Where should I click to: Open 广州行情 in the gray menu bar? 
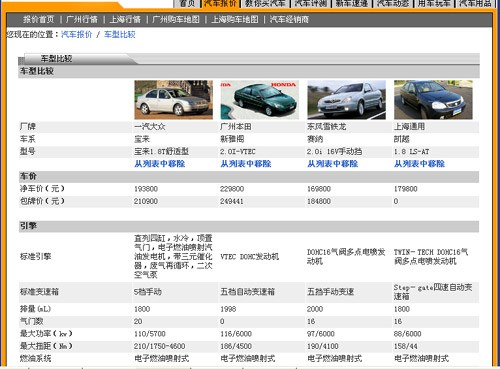[82, 20]
